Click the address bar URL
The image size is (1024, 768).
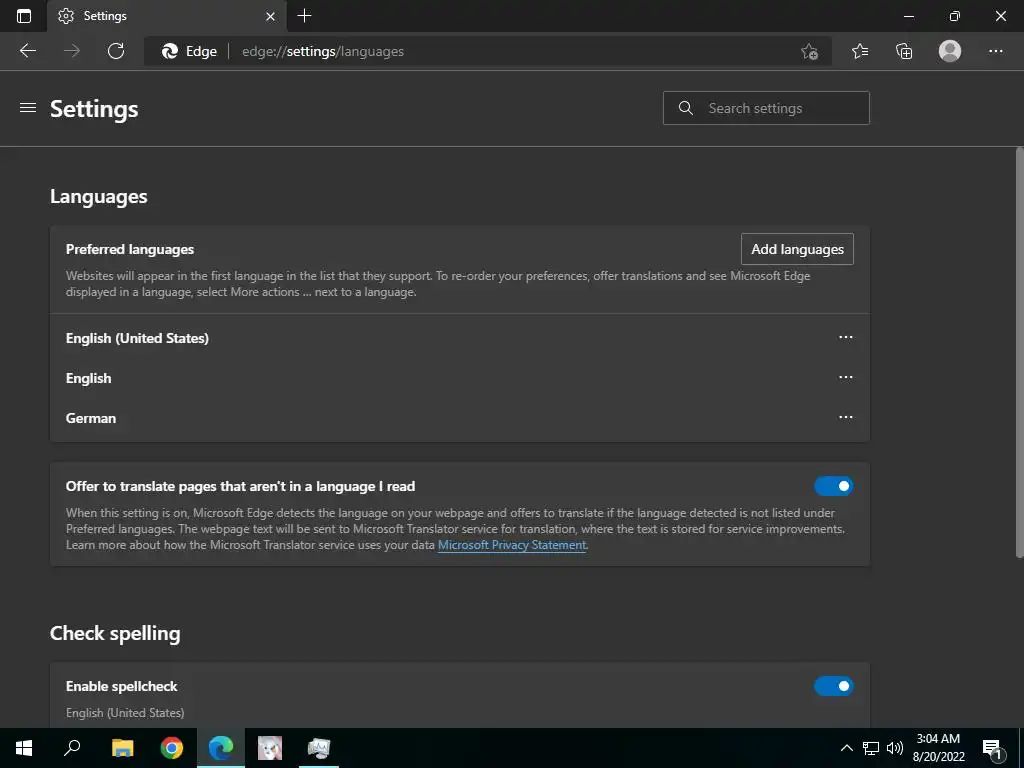[323, 51]
